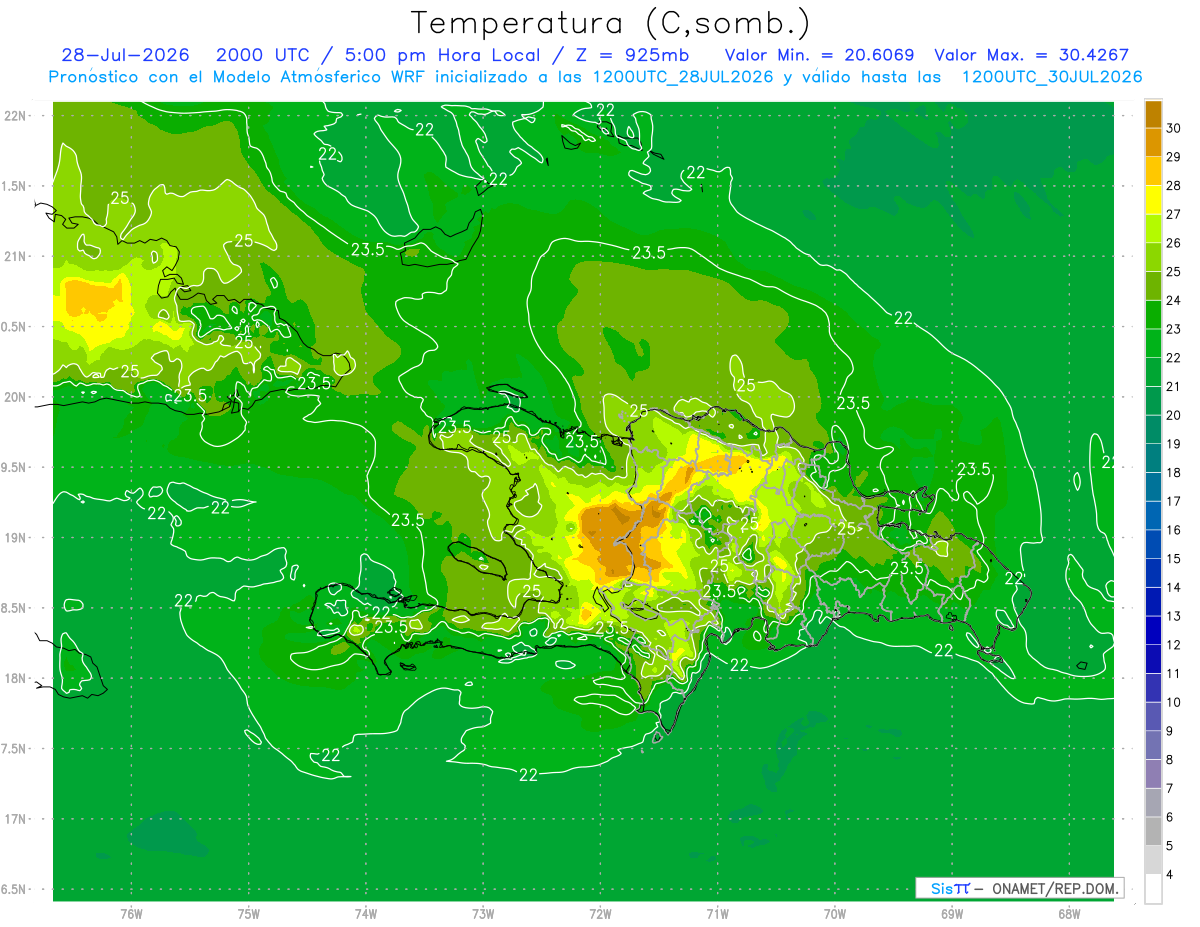Click the 74W longitude axis label

point(366,914)
